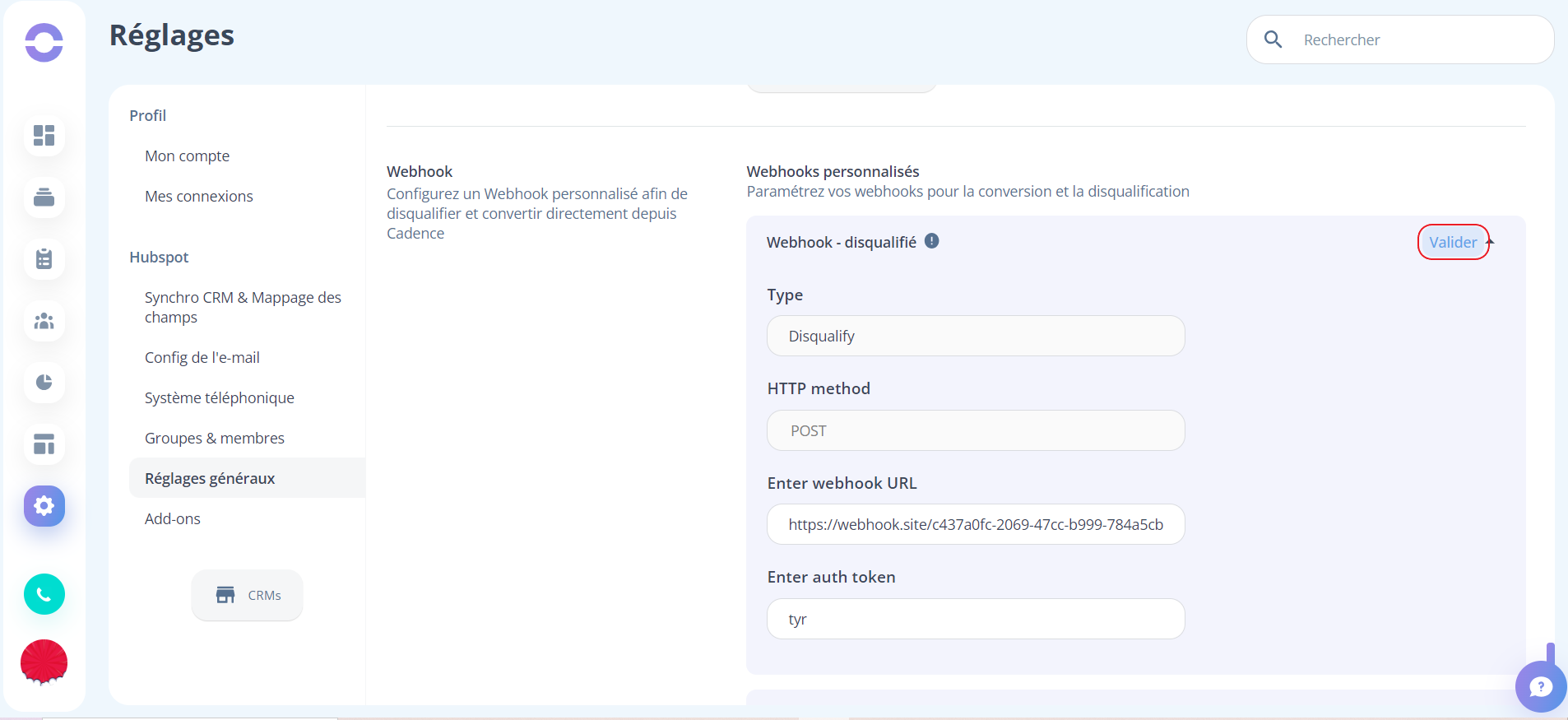Open Groupes & membres settings
This screenshot has width=1568, height=720.
tap(215, 438)
